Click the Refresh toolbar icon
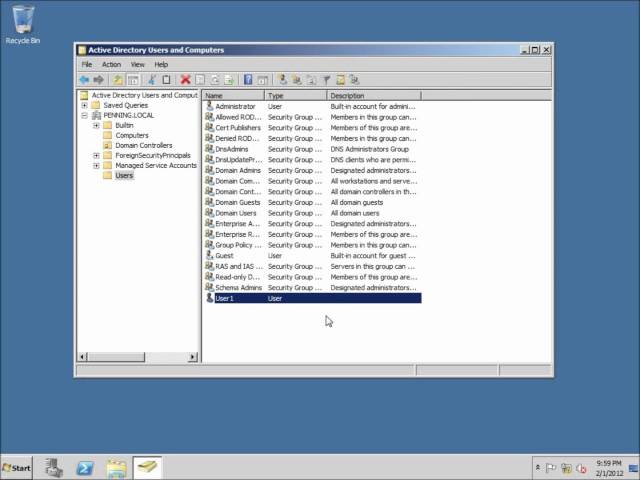Viewport: 640px width, 480px height. coord(215,80)
